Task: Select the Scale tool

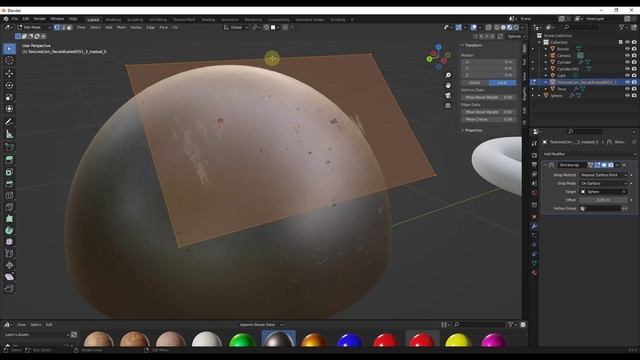Action: click(x=9, y=97)
